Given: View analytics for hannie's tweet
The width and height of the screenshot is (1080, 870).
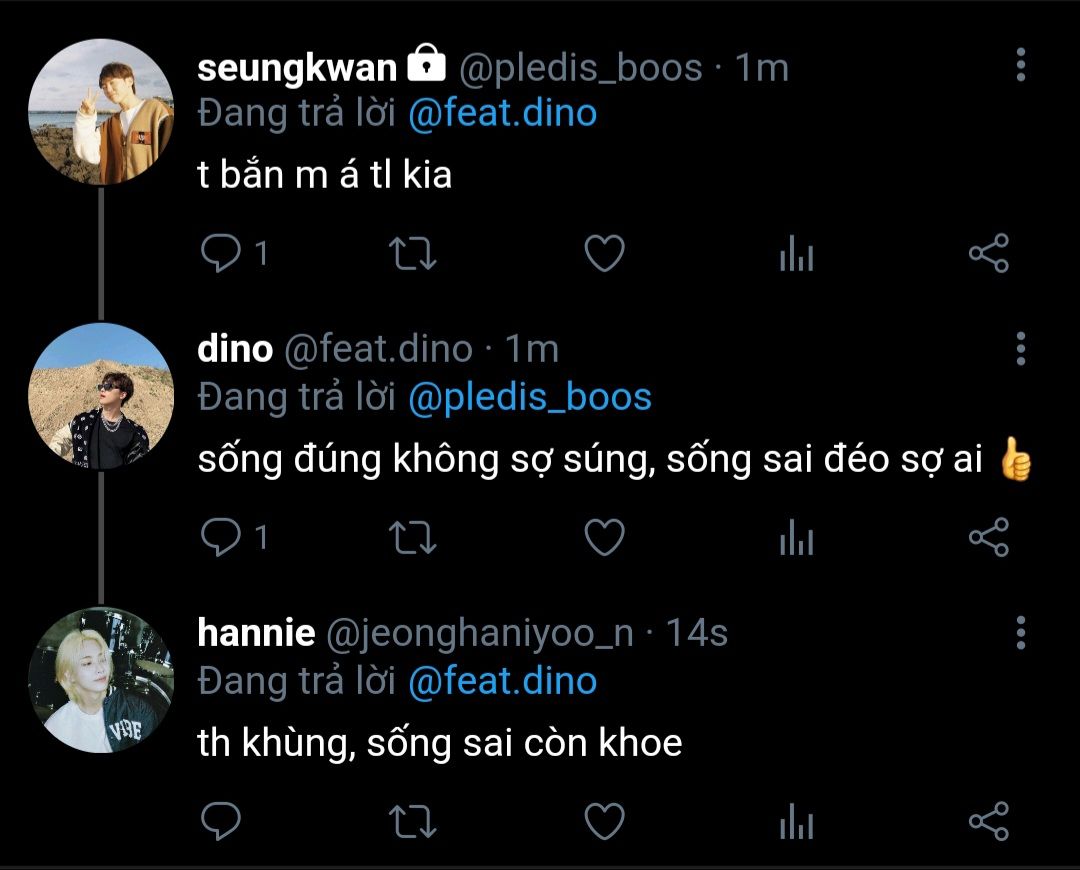Looking at the screenshot, I should 796,823.
